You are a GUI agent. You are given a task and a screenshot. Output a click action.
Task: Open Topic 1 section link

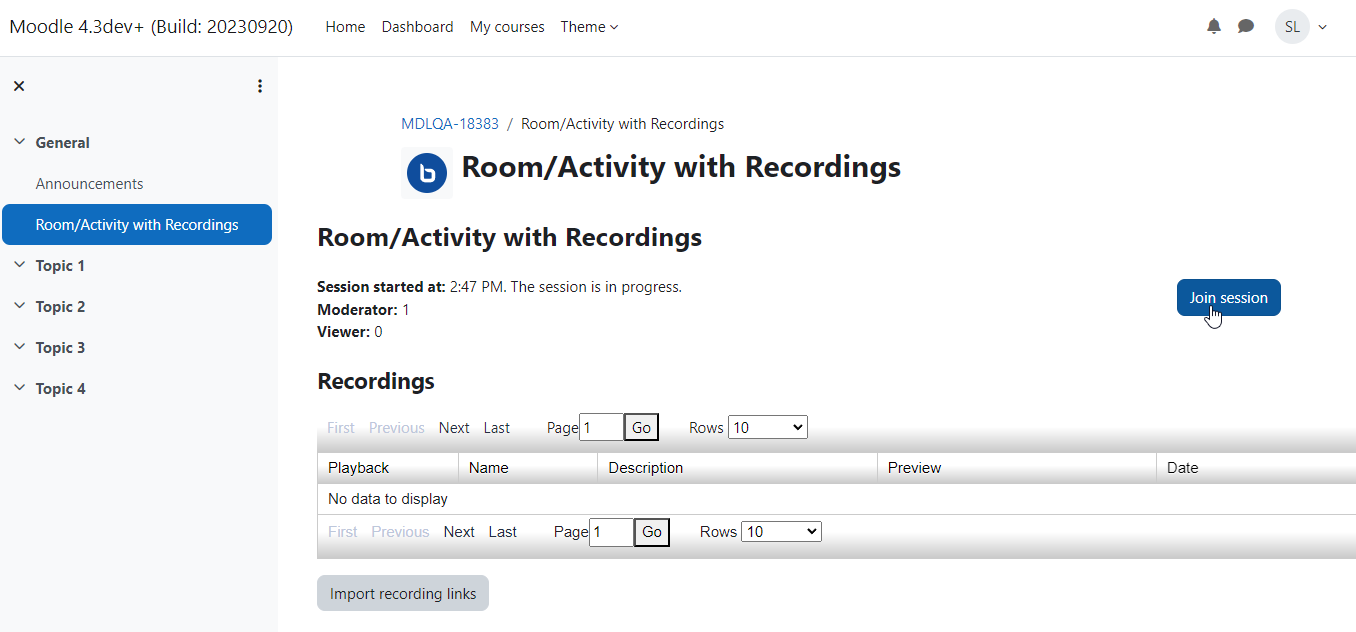pos(60,265)
